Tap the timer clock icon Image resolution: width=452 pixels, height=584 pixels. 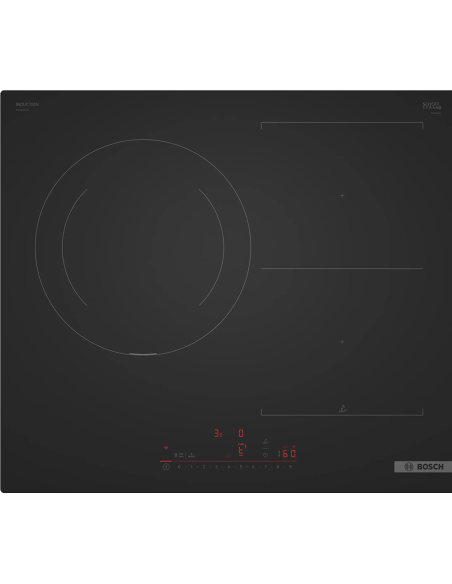[x=265, y=455]
